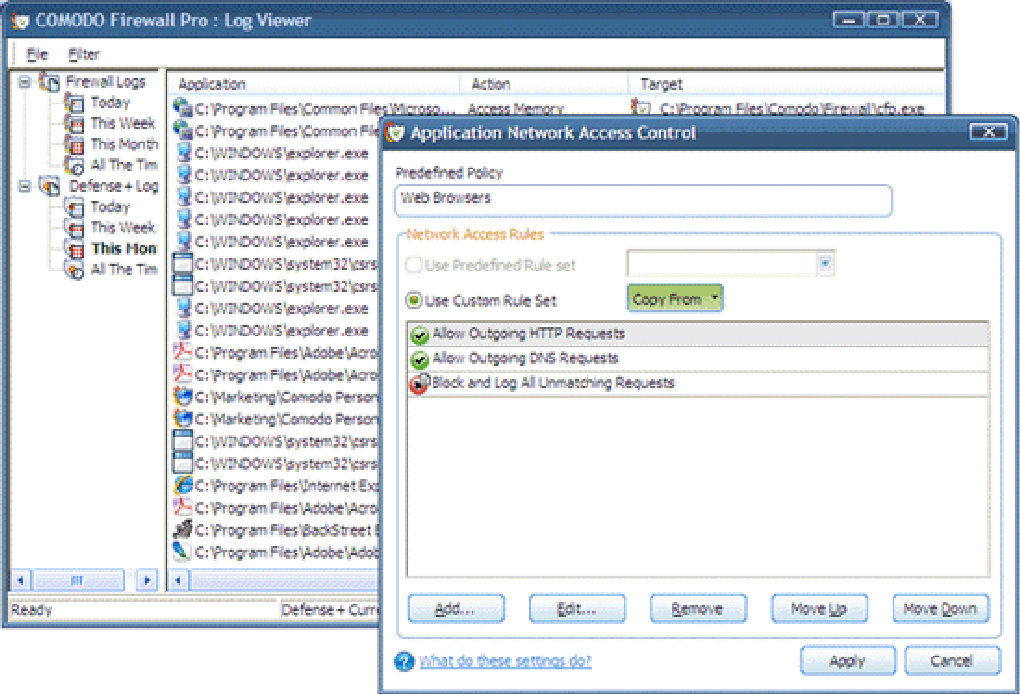Select 'Block and Log All Unmatching Requests' rule
This screenshot has width=1020, height=694.
[x=697, y=383]
